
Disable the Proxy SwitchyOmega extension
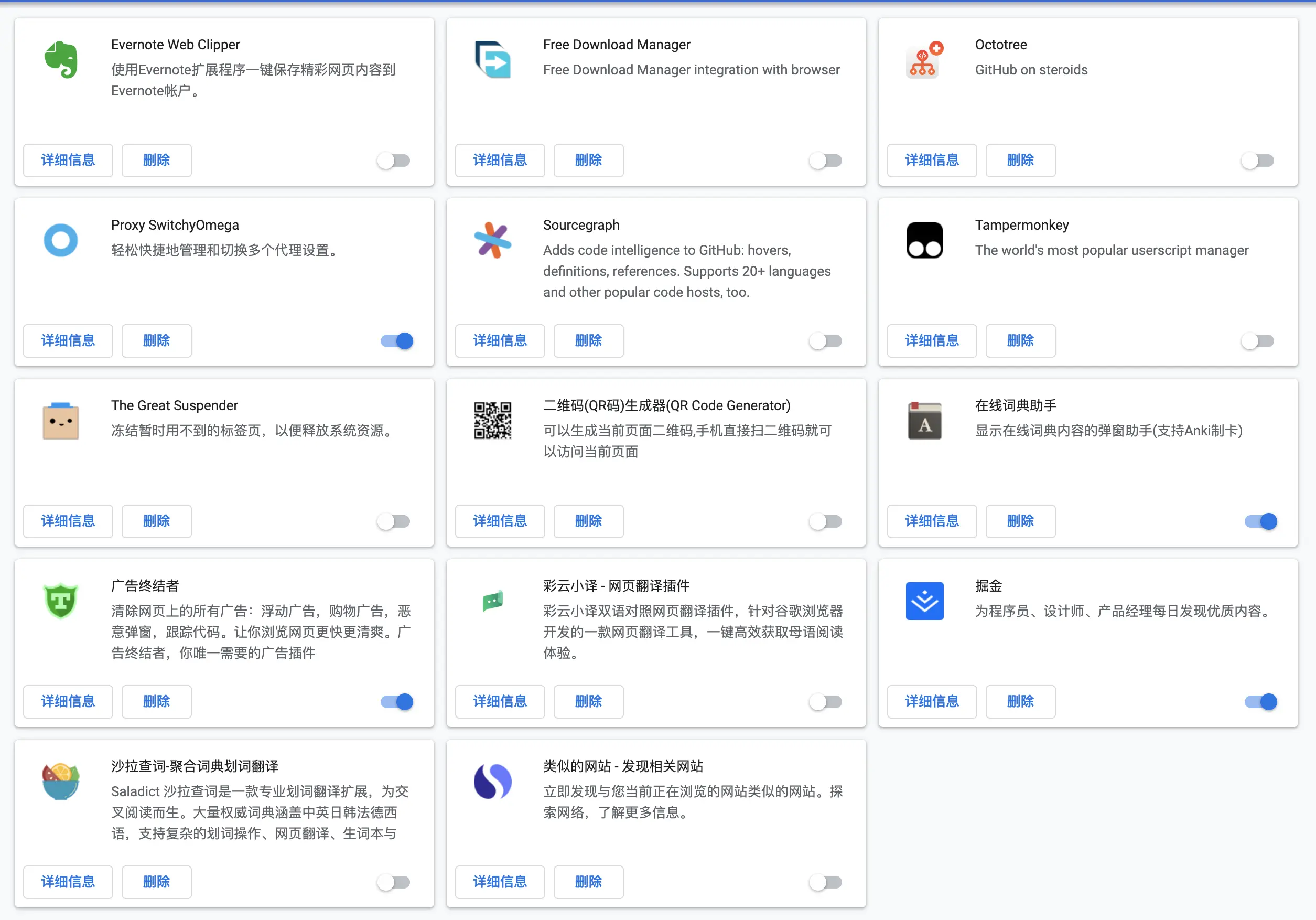tap(396, 341)
